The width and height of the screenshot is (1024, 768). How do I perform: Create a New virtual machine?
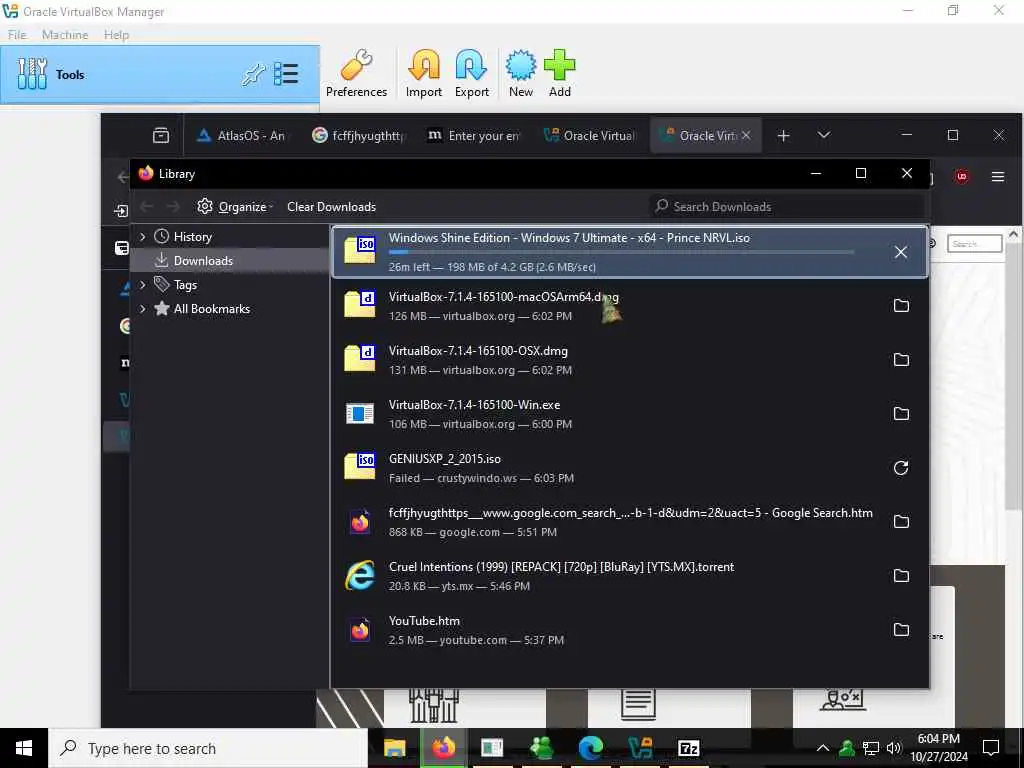520,73
